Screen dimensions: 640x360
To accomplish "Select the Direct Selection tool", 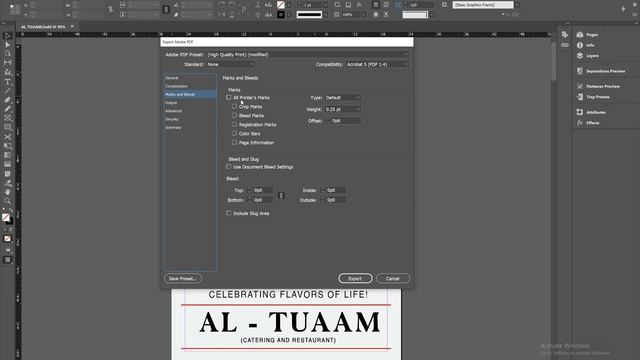I will pyautogui.click(x=7, y=44).
